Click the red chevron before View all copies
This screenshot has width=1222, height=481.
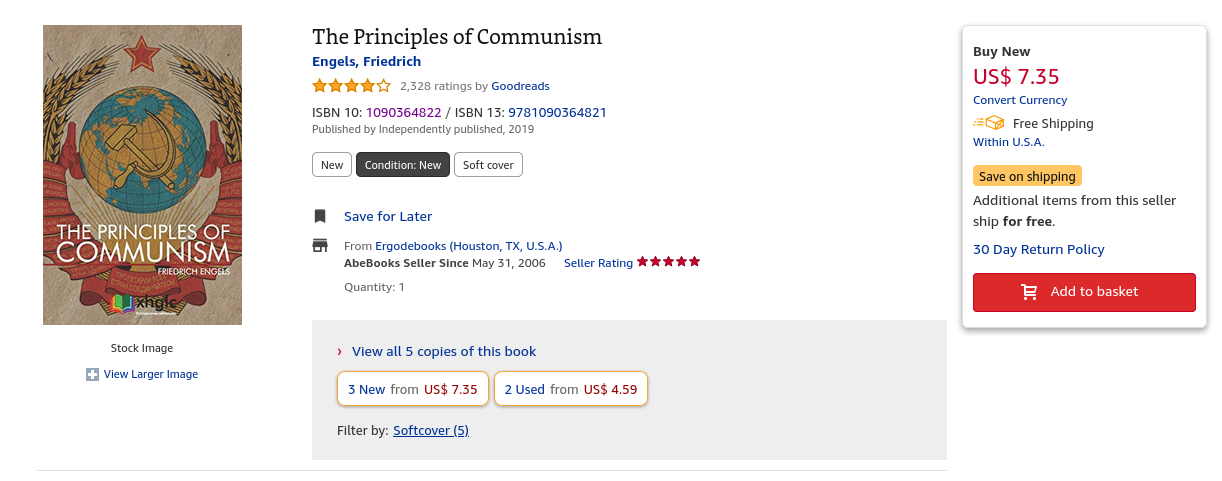coord(340,352)
